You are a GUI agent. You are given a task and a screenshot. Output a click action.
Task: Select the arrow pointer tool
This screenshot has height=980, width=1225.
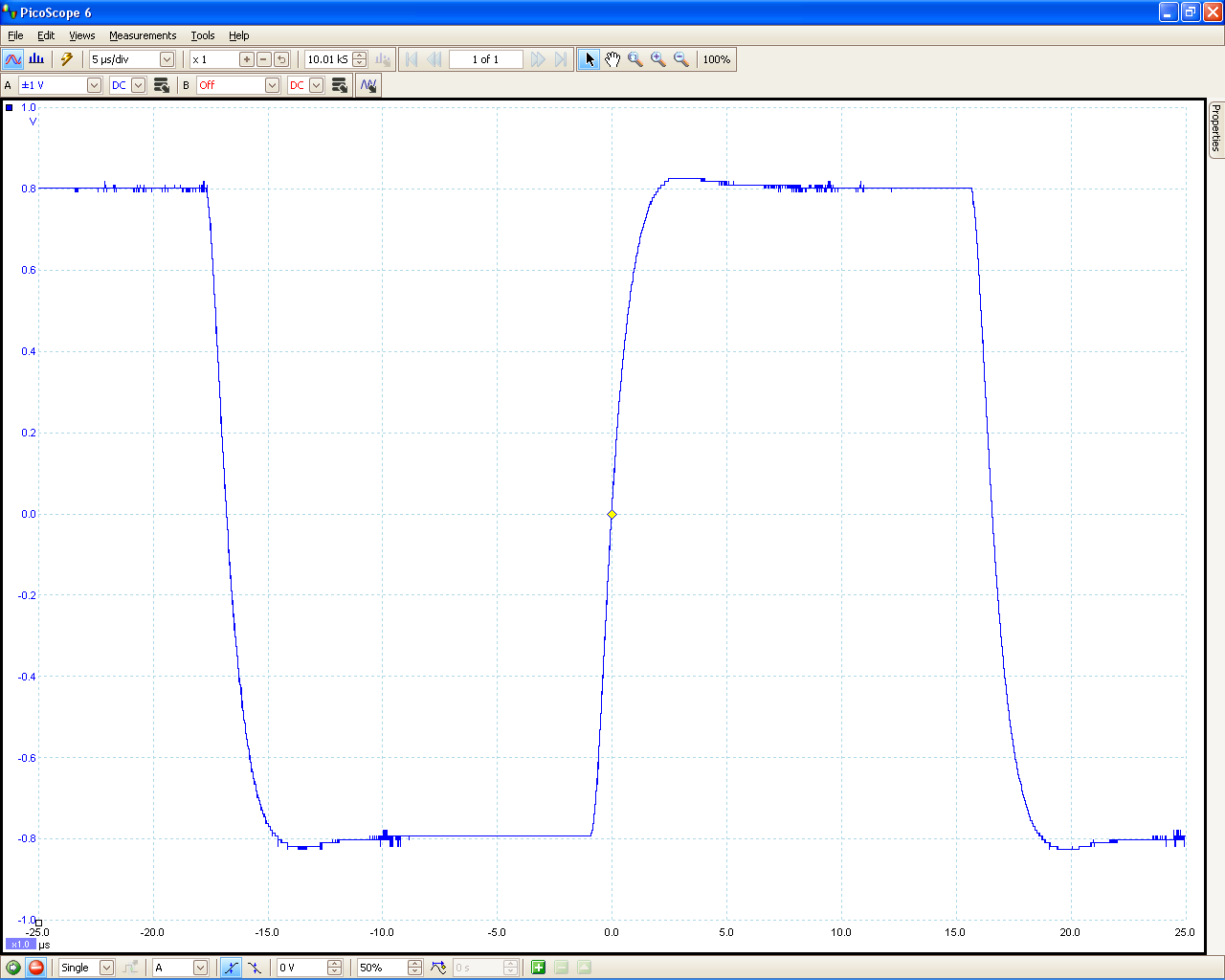(590, 59)
